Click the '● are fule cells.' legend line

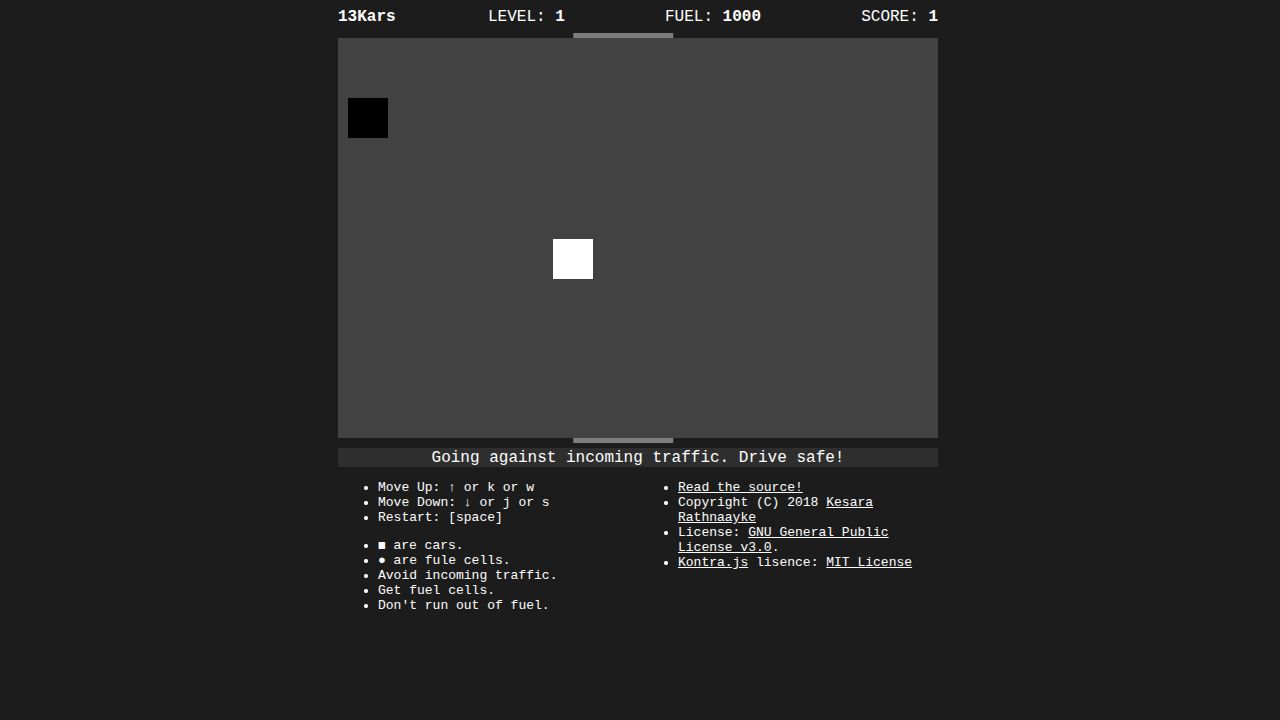pyautogui.click(x=444, y=560)
